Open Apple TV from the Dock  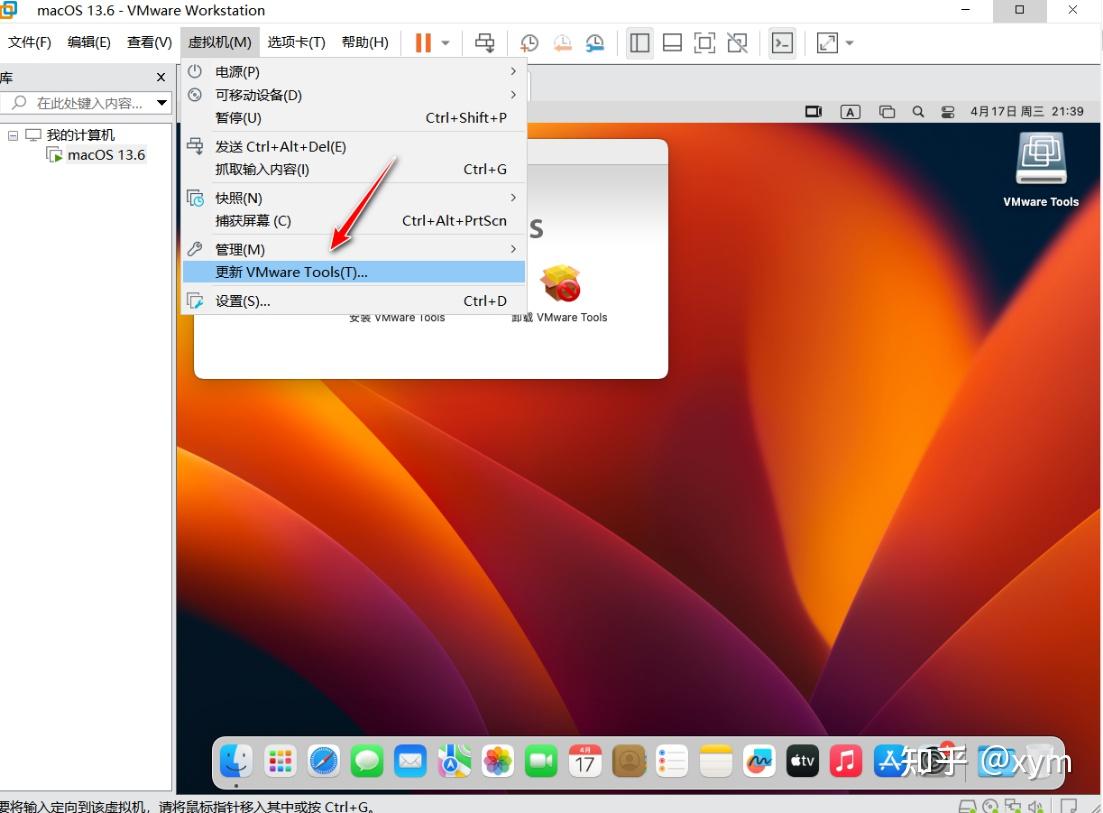[803, 762]
